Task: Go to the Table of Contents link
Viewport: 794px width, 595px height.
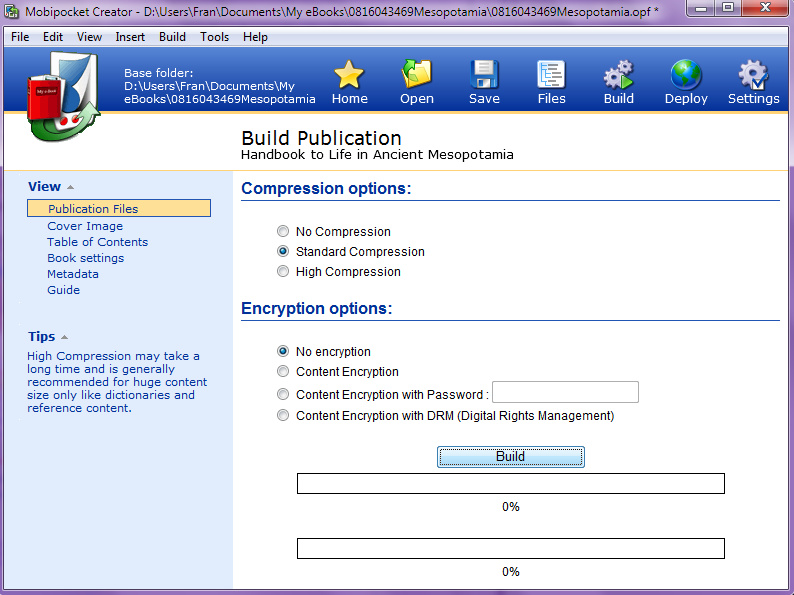Action: 98,242
